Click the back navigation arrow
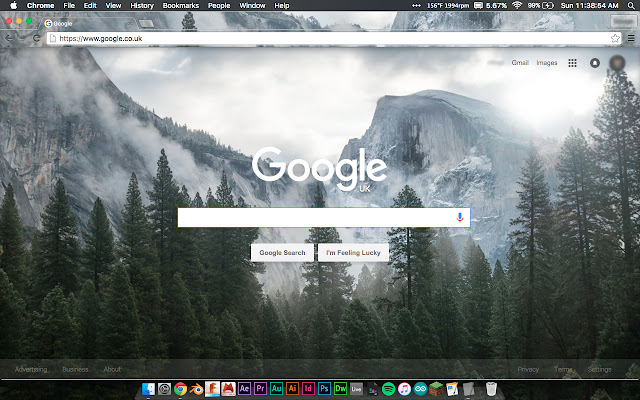640x400 pixels. coord(9,38)
